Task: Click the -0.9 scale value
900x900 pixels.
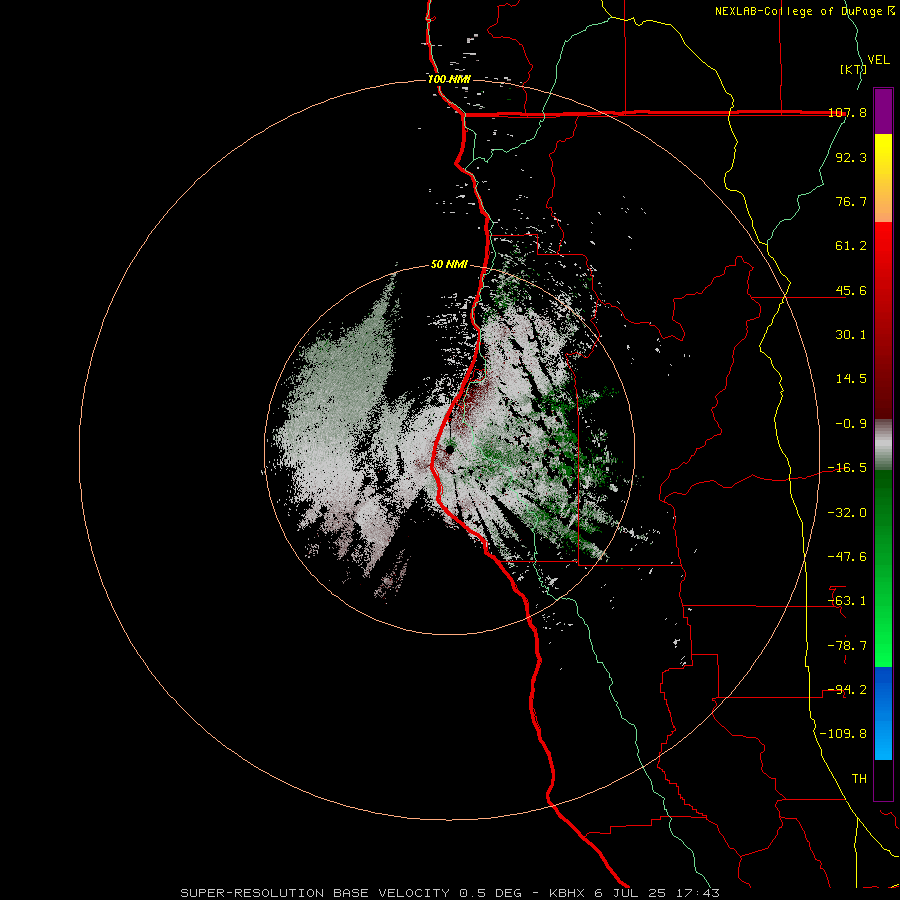Action: [x=851, y=424]
